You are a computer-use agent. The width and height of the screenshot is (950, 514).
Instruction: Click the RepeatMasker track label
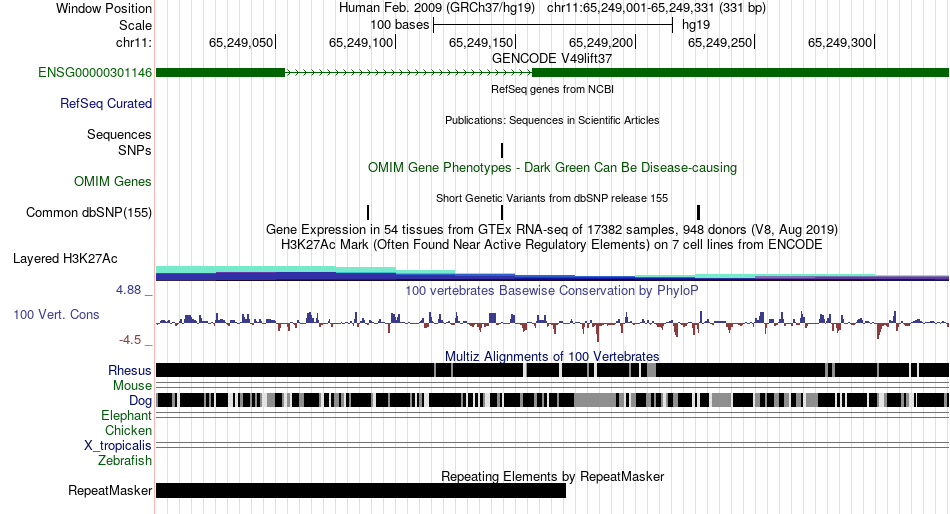110,490
